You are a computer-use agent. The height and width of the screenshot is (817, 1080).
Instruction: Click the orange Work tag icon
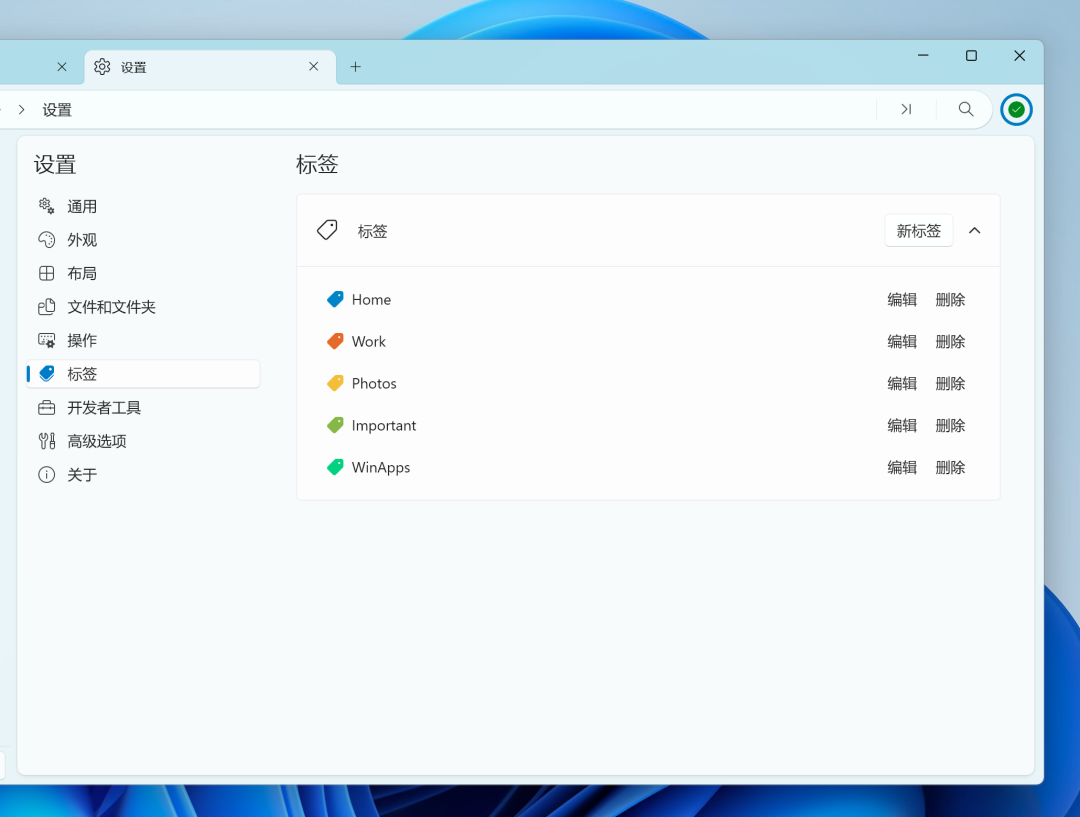335,341
